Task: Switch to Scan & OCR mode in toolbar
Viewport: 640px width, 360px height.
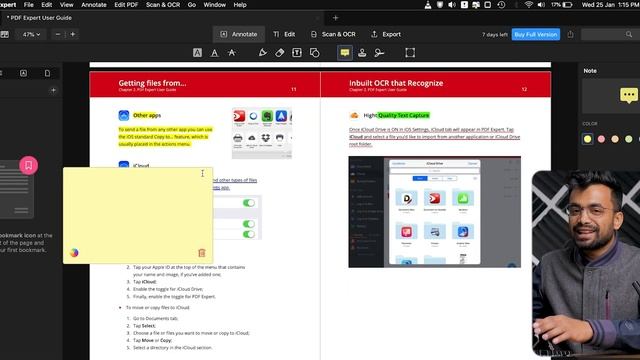Action: coord(333,34)
